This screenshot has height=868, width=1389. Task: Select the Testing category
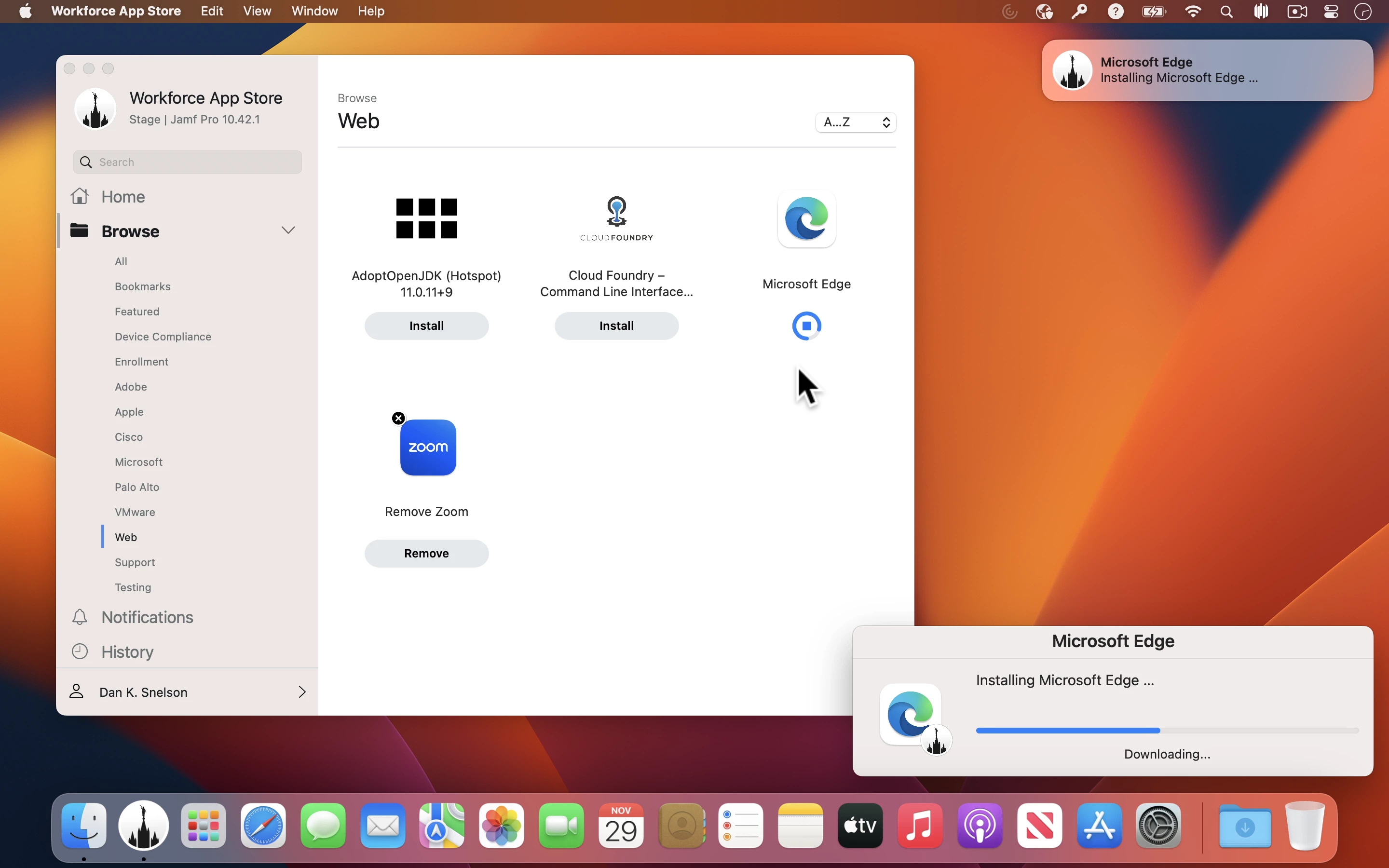(133, 587)
